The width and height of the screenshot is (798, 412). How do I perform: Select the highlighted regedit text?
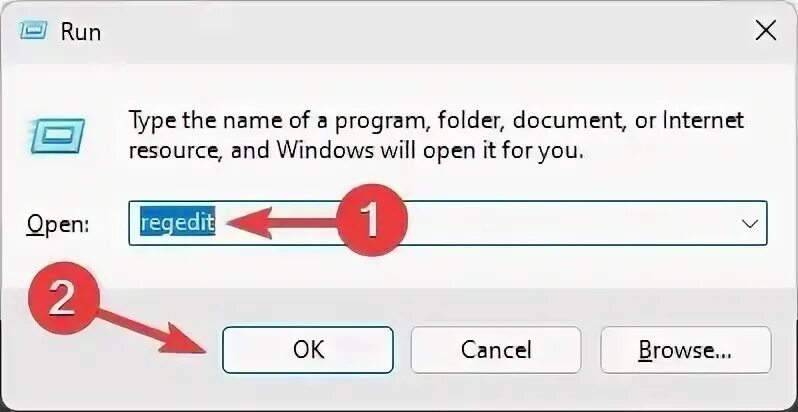(178, 223)
